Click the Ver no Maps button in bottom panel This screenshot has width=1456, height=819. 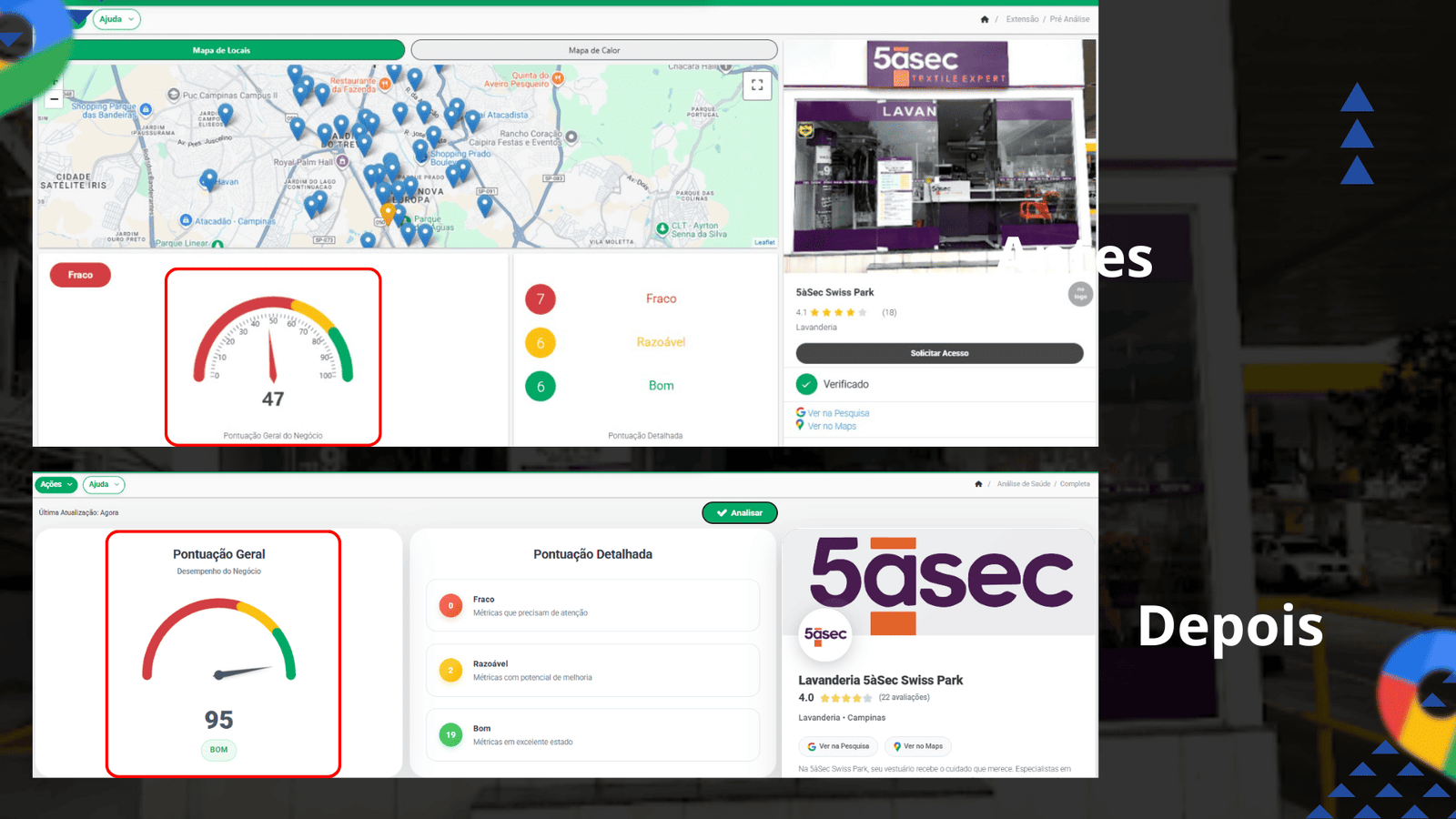(917, 746)
